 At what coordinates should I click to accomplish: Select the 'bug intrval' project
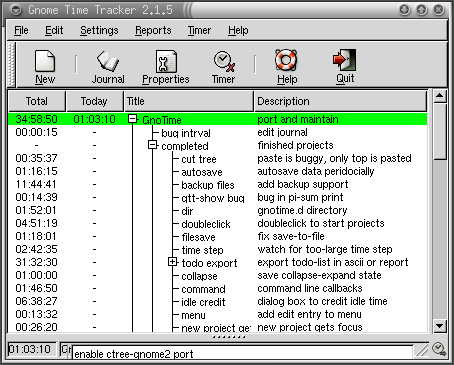click(x=186, y=133)
